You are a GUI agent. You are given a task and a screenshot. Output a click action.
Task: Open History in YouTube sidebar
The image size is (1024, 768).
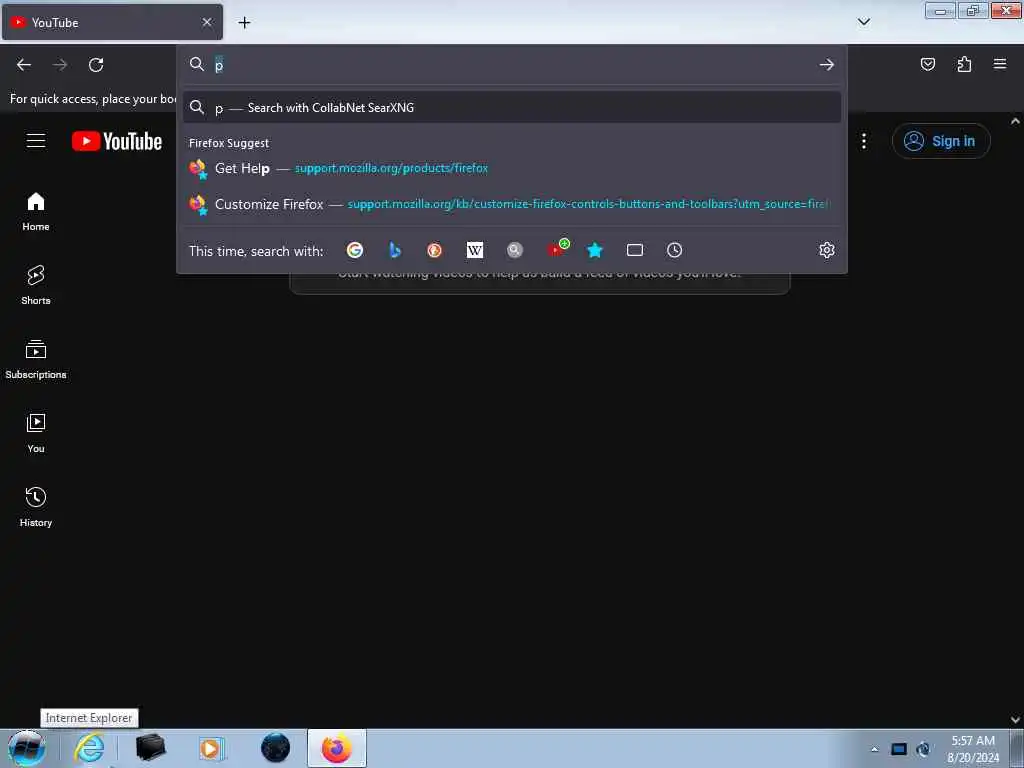pos(36,507)
